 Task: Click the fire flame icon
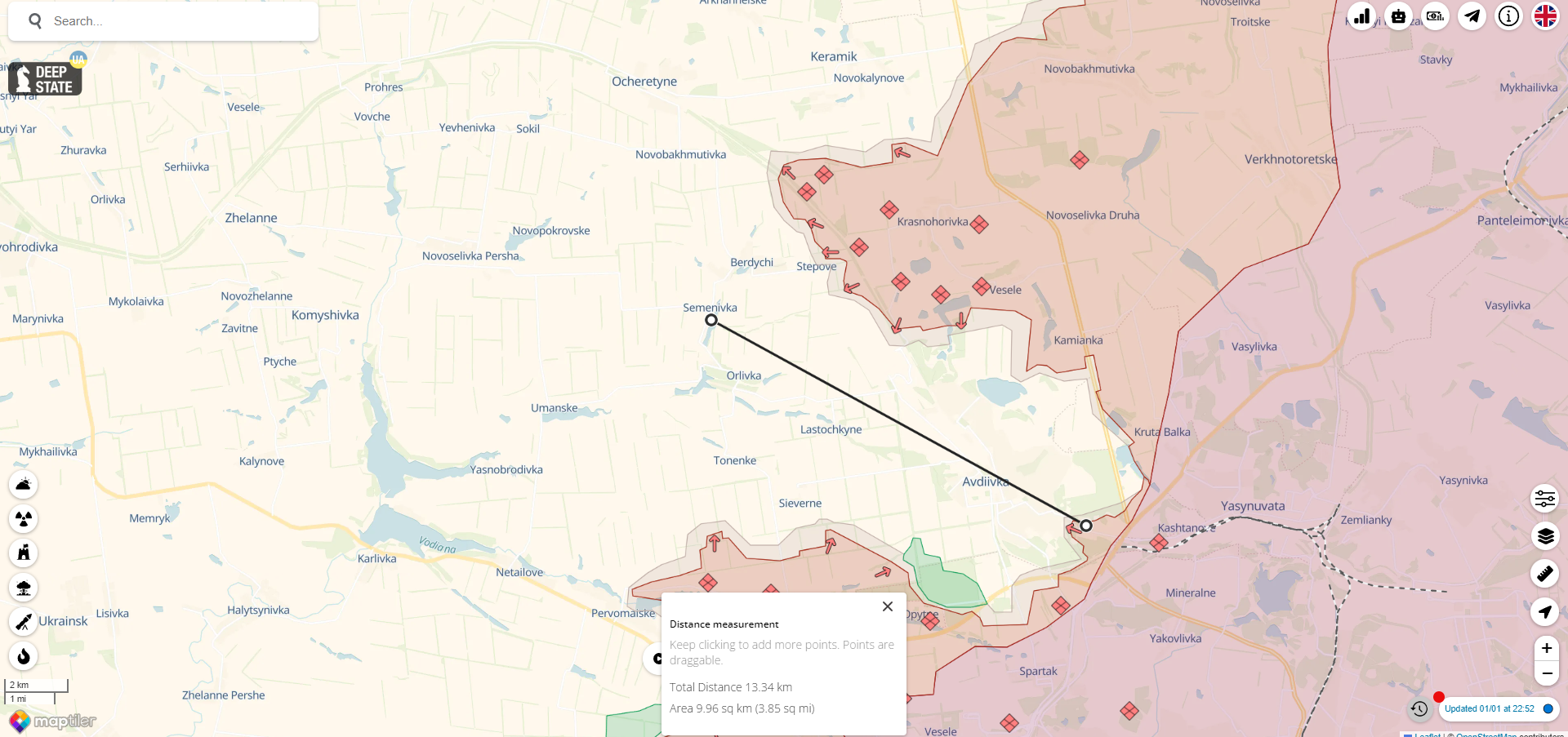tap(24, 656)
